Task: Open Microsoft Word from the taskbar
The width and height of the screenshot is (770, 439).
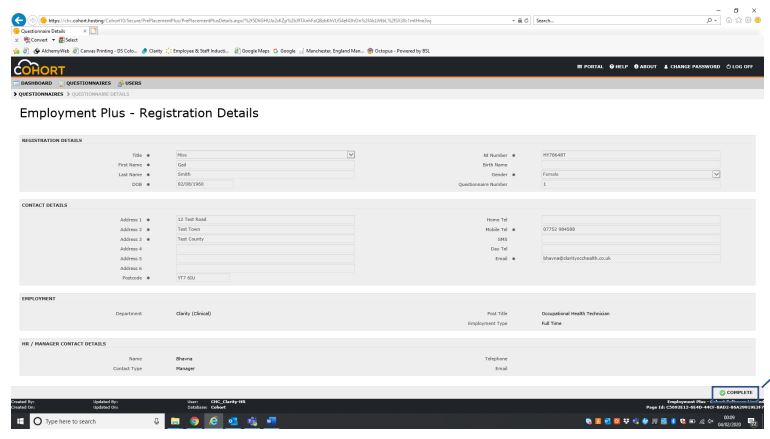Action: click(x=272, y=421)
